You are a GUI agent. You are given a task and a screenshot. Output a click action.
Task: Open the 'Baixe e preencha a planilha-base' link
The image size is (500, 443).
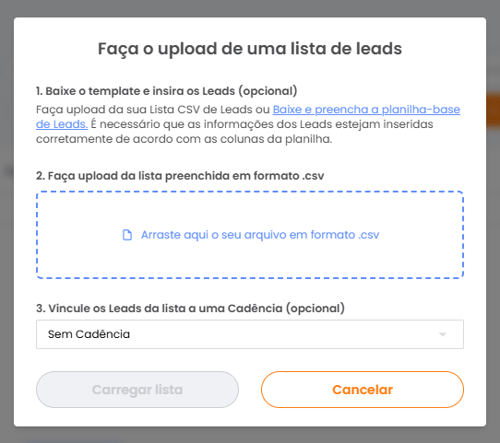click(x=366, y=109)
